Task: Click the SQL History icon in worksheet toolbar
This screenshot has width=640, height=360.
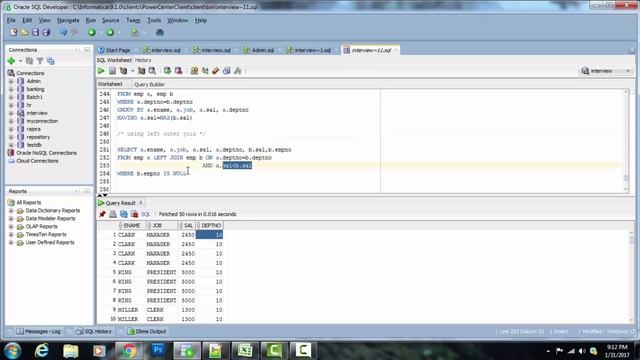Action: [227, 71]
